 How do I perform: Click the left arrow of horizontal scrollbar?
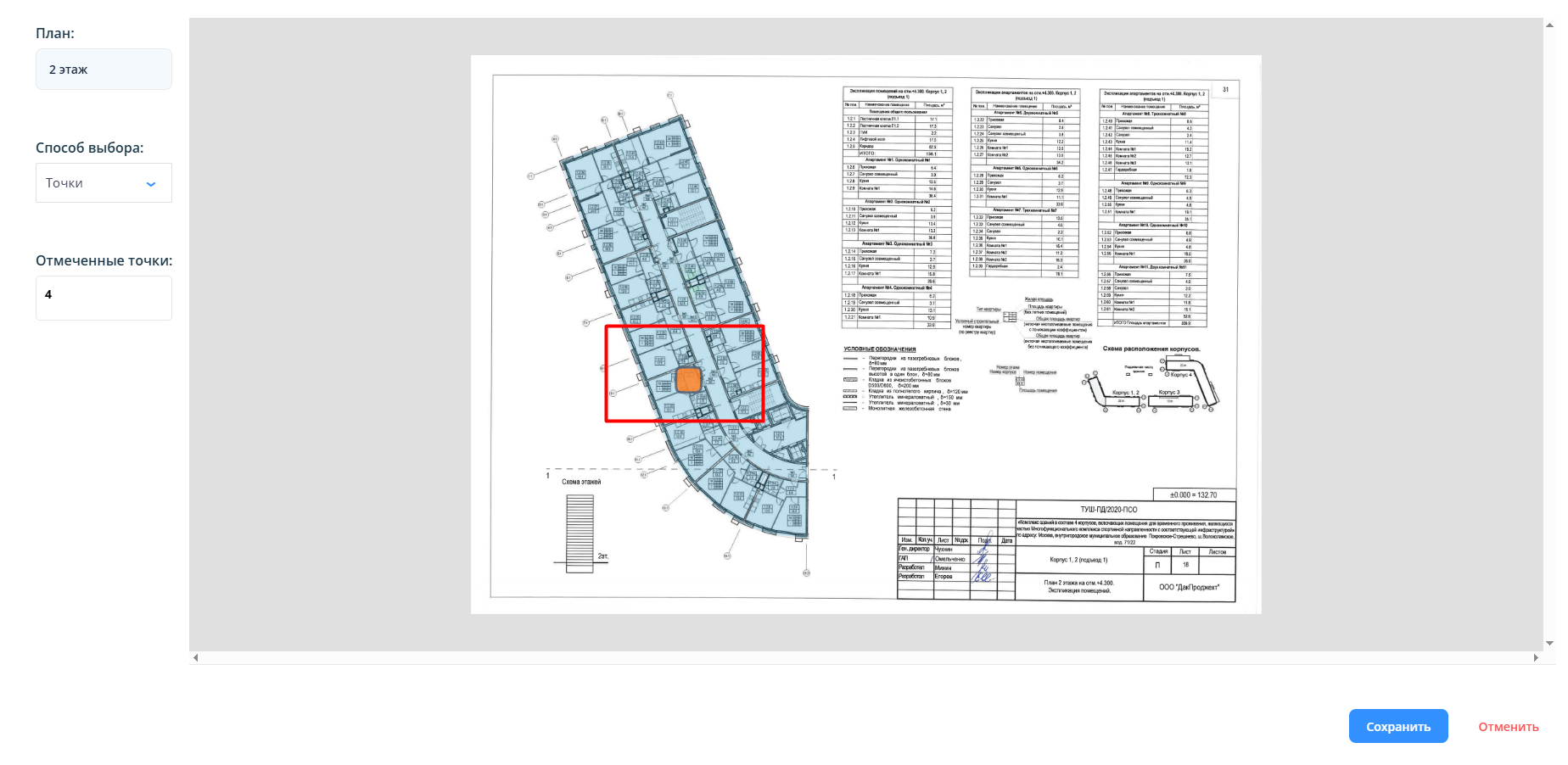(x=196, y=657)
